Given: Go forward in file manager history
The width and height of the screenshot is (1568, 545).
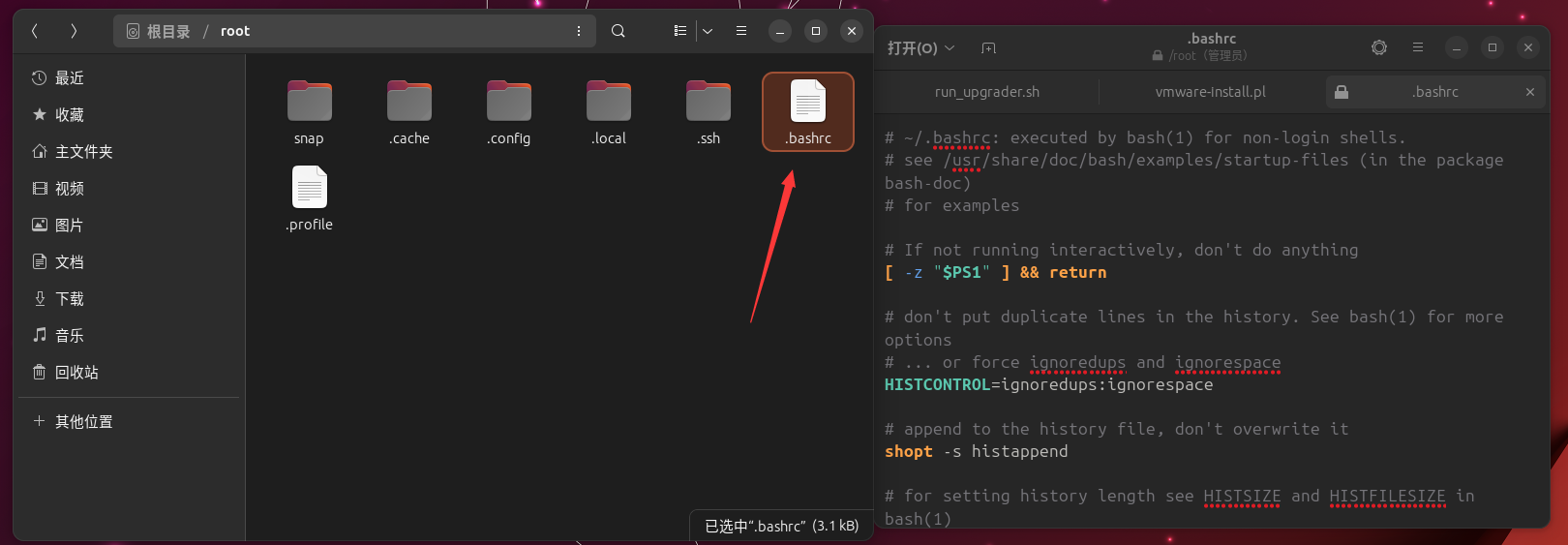Looking at the screenshot, I should [74, 31].
